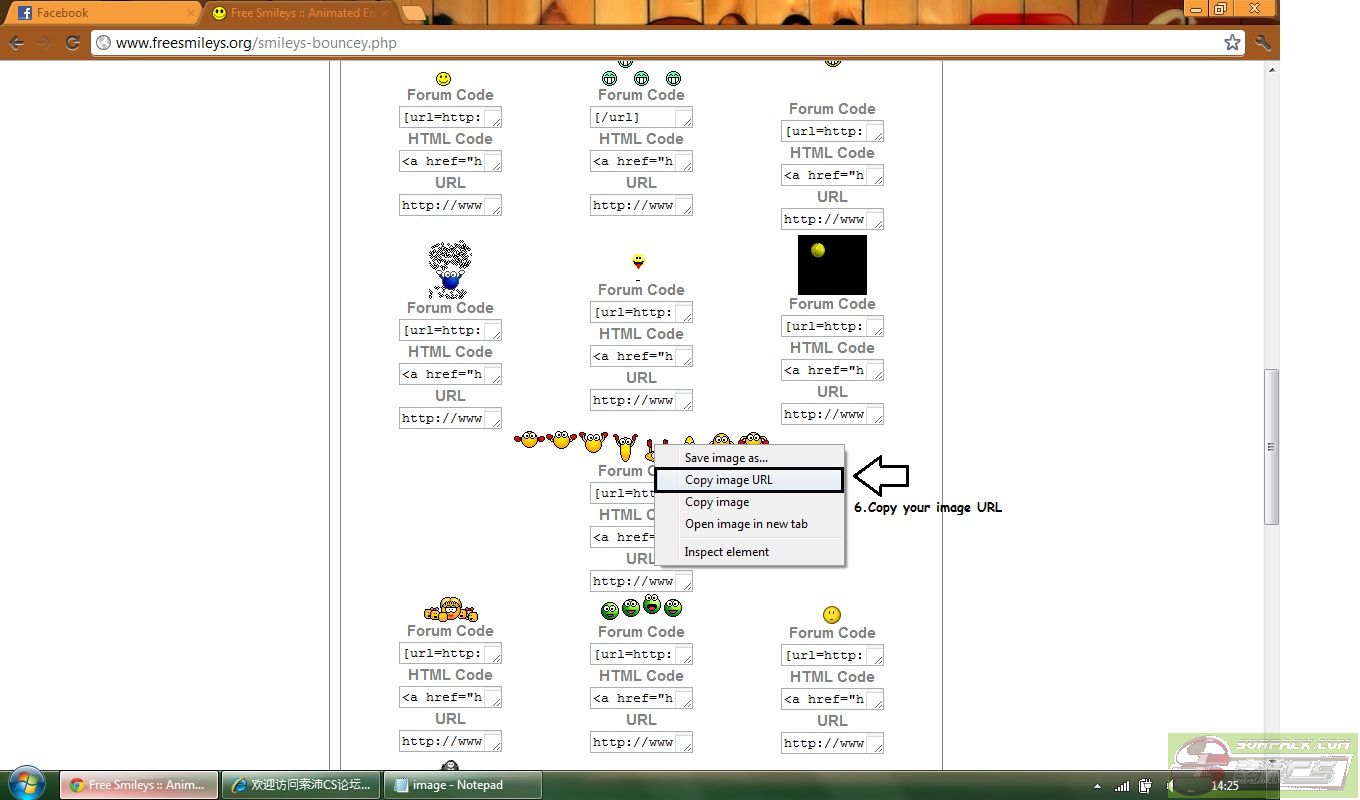Click the four green smileys image

point(641,607)
